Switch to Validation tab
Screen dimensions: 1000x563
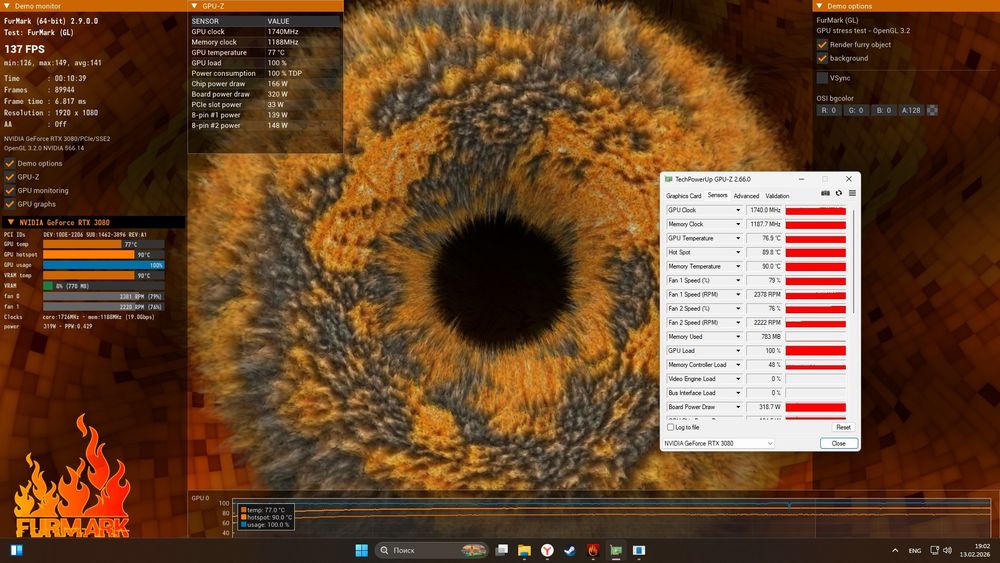point(777,196)
